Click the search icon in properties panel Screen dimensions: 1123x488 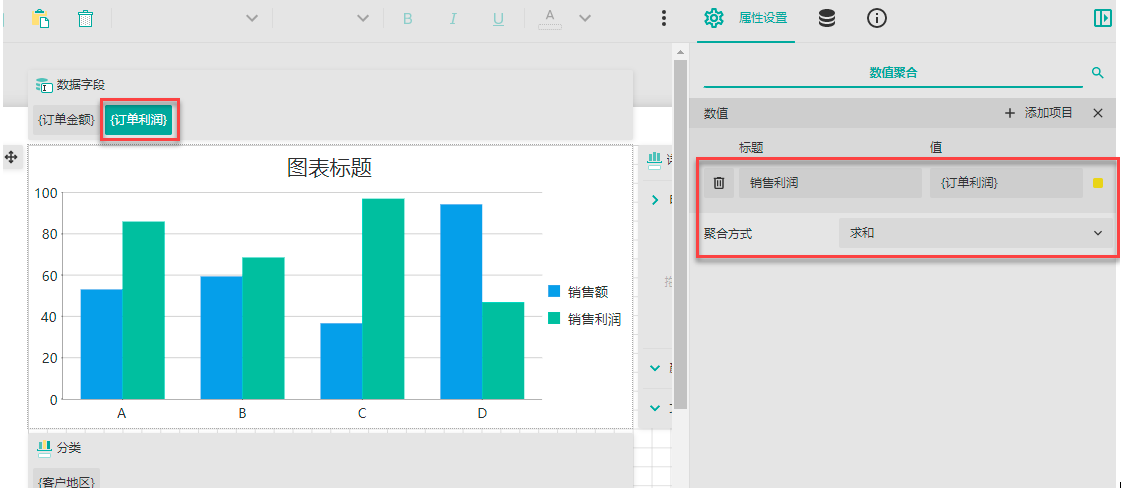[x=1097, y=73]
